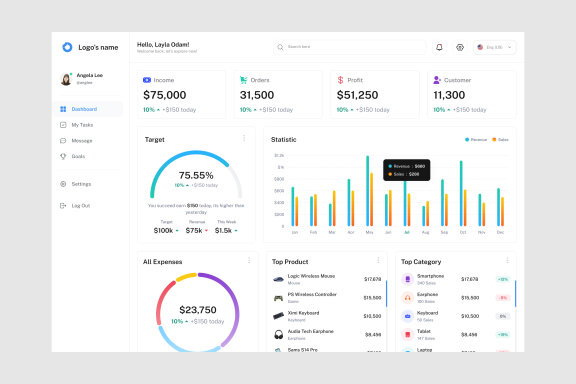Screen dimensions: 576x384
Task: Click the Profit dollar icon
Action: 340,80
